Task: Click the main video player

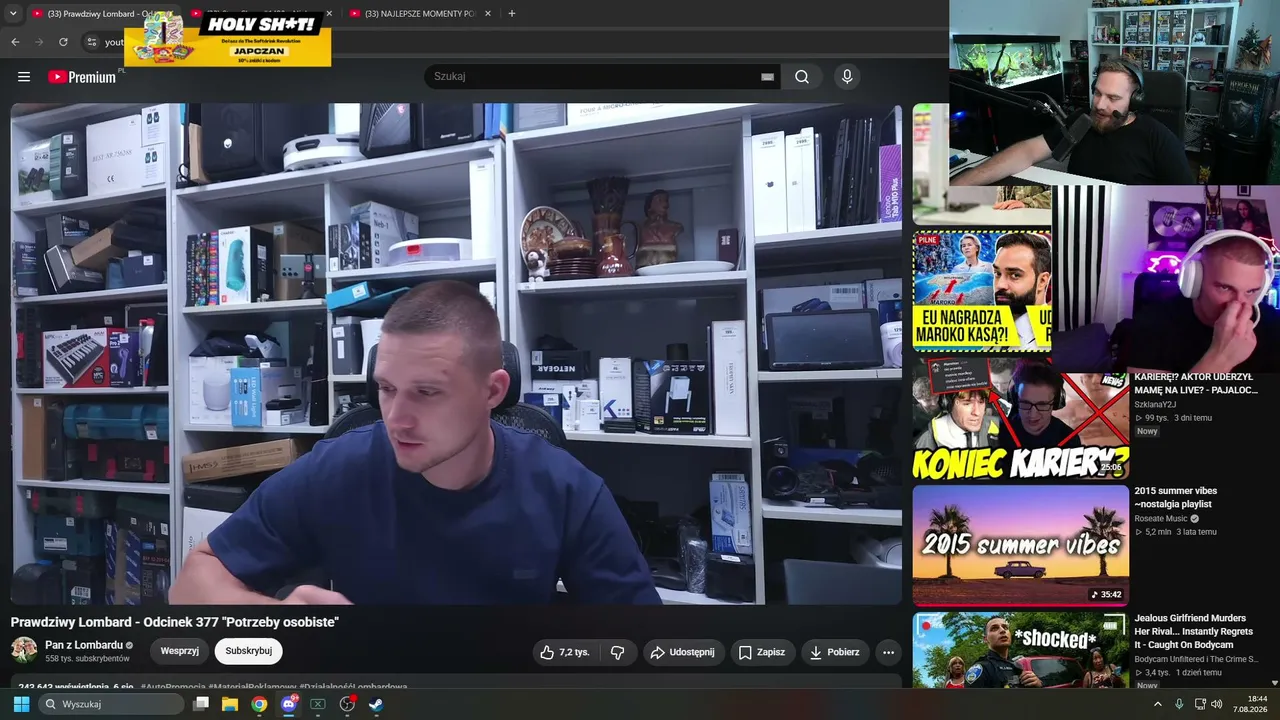Action: (456, 354)
